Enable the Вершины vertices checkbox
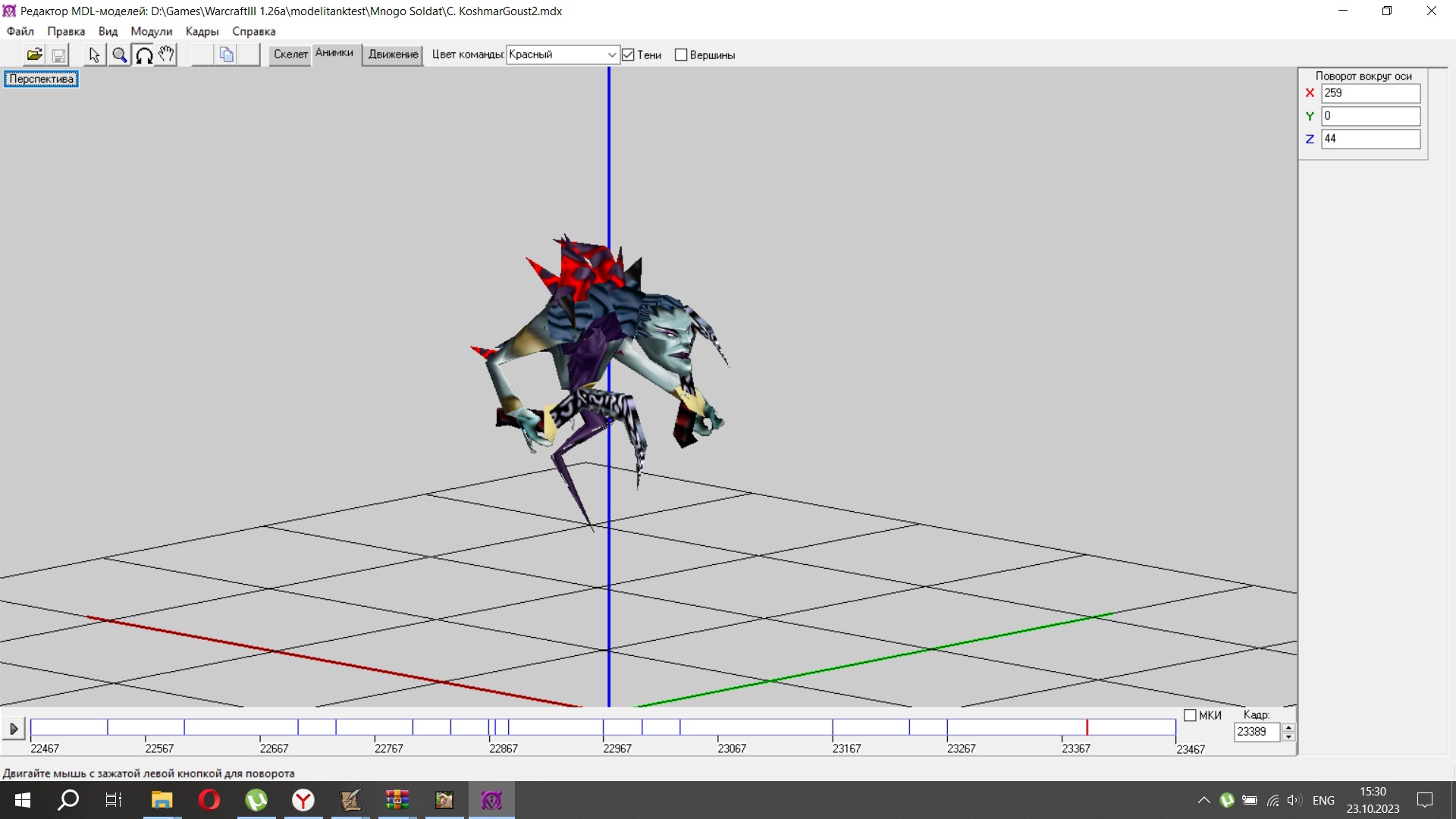Screen dimensions: 1456x819 click(x=681, y=55)
